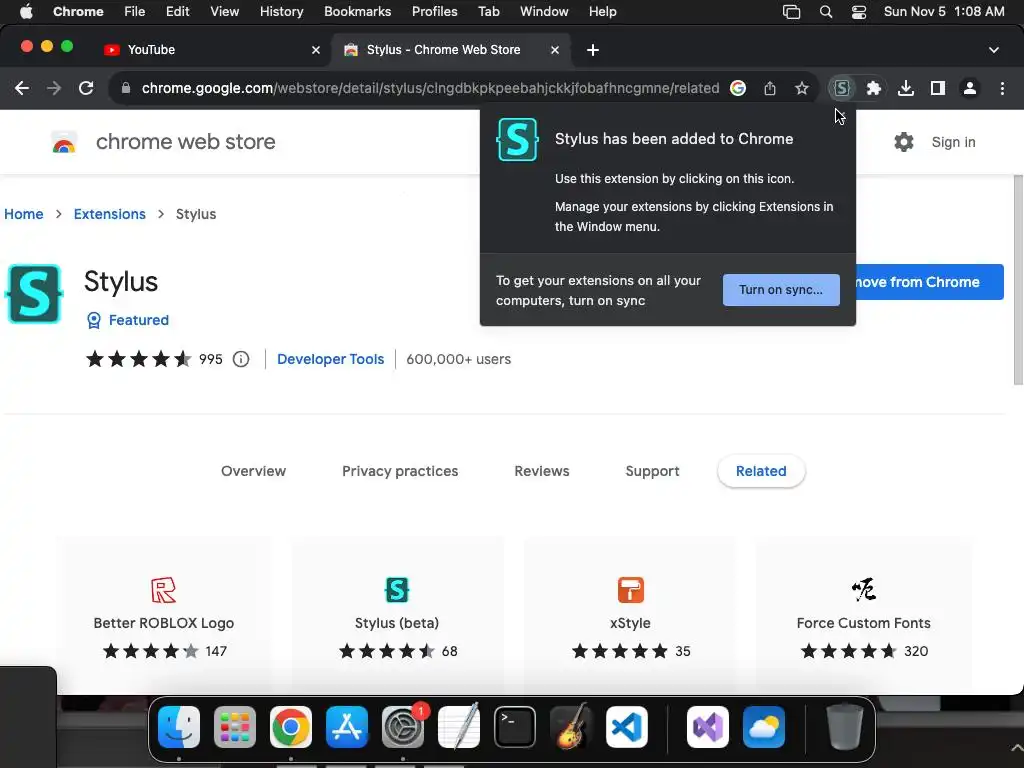This screenshot has width=1024, height=768.
Task: Open the Window menu
Action: point(544,12)
